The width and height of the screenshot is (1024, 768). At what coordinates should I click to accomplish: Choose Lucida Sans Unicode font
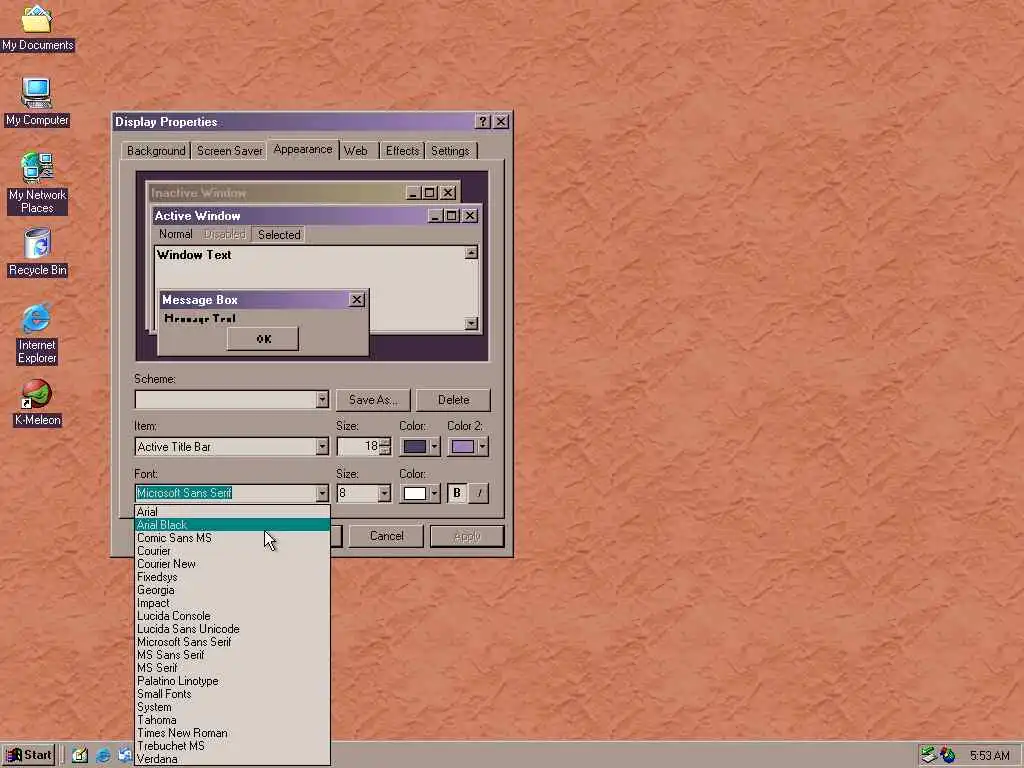232,629
